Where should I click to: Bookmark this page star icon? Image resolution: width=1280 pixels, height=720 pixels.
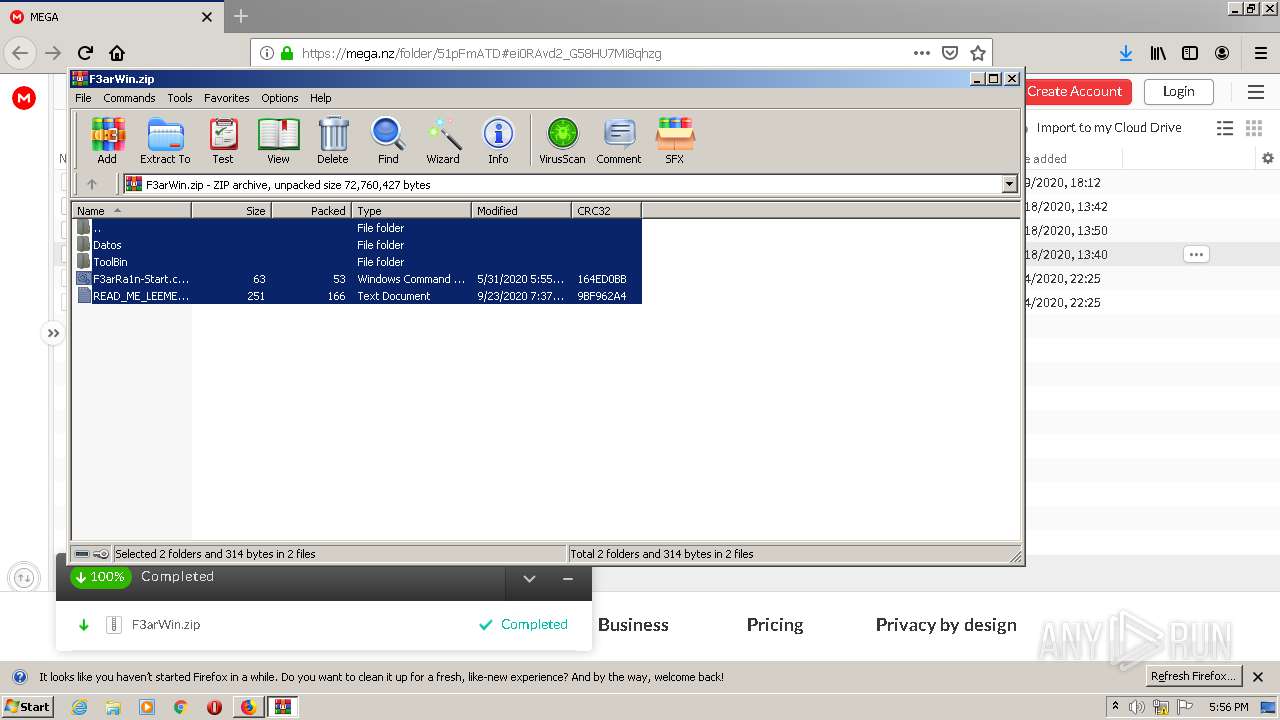coord(978,53)
